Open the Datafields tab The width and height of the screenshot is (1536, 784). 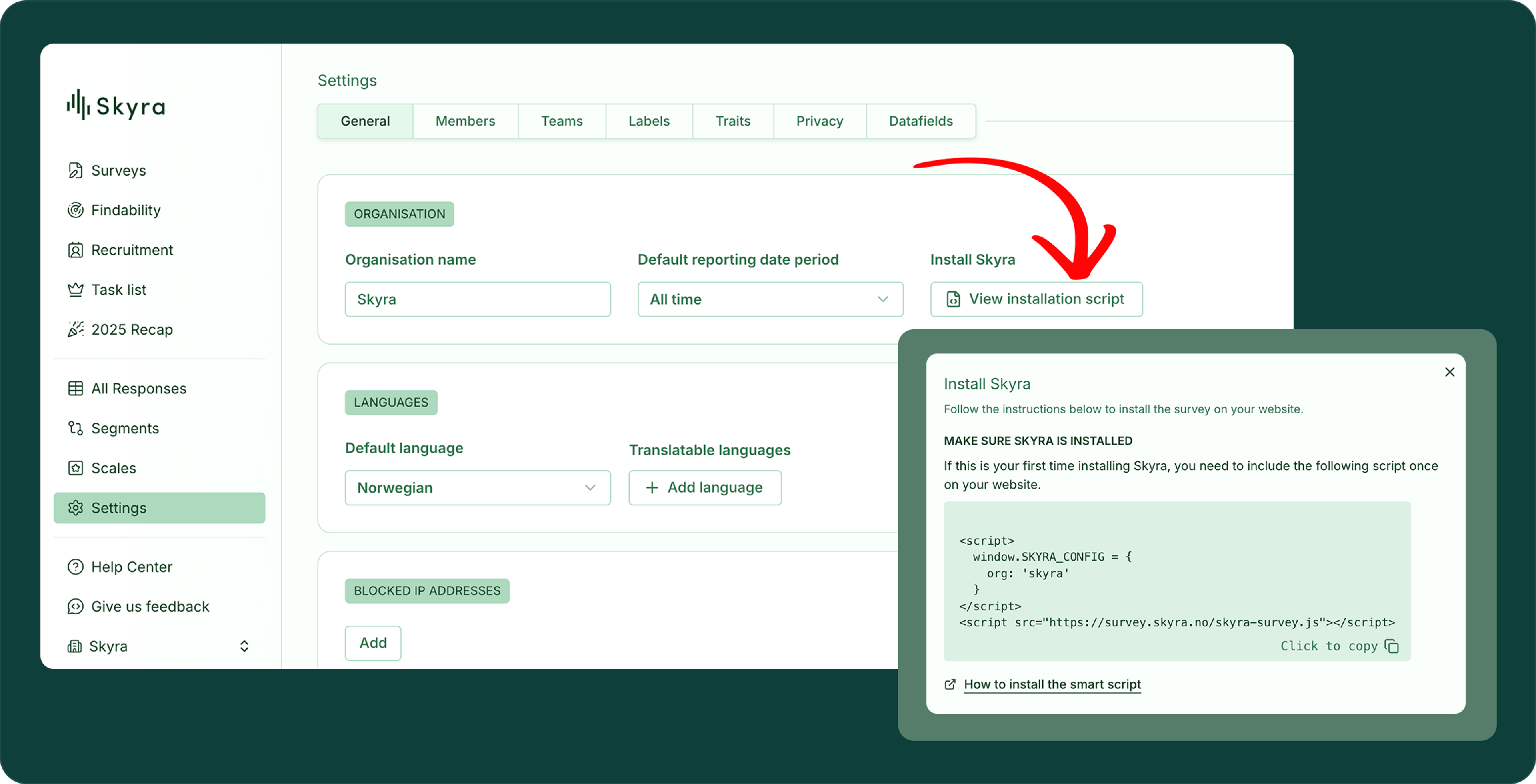(x=921, y=121)
